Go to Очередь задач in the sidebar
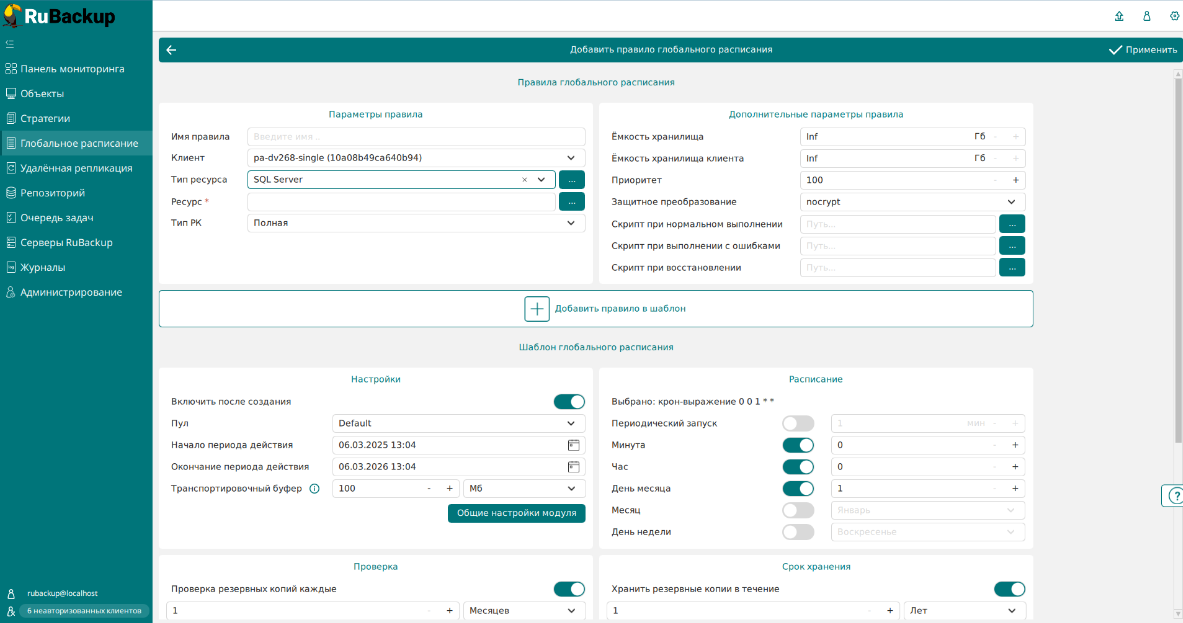This screenshot has width=1183, height=623. pos(57,218)
